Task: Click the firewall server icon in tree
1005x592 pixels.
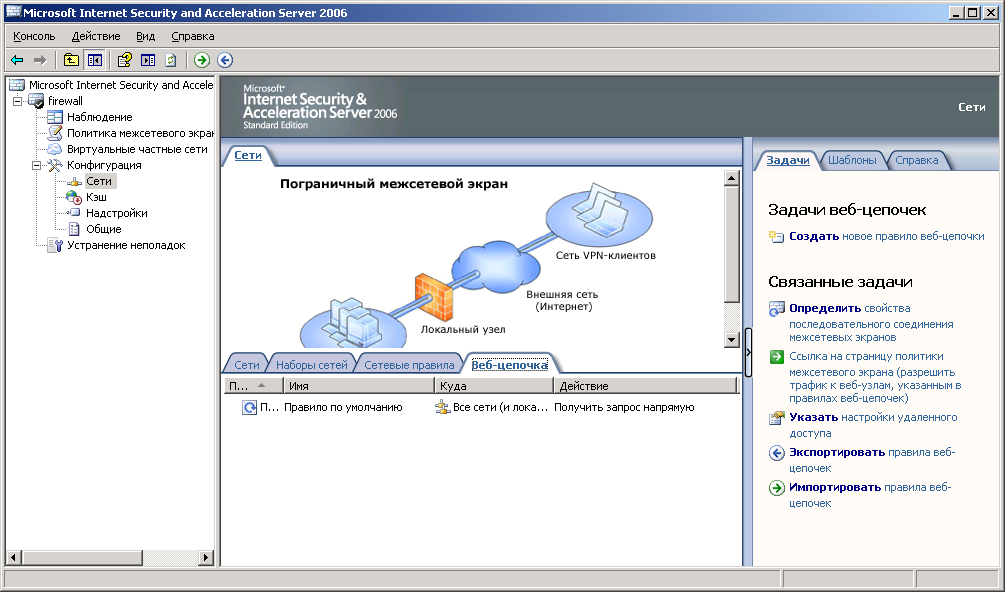Action: point(37,101)
